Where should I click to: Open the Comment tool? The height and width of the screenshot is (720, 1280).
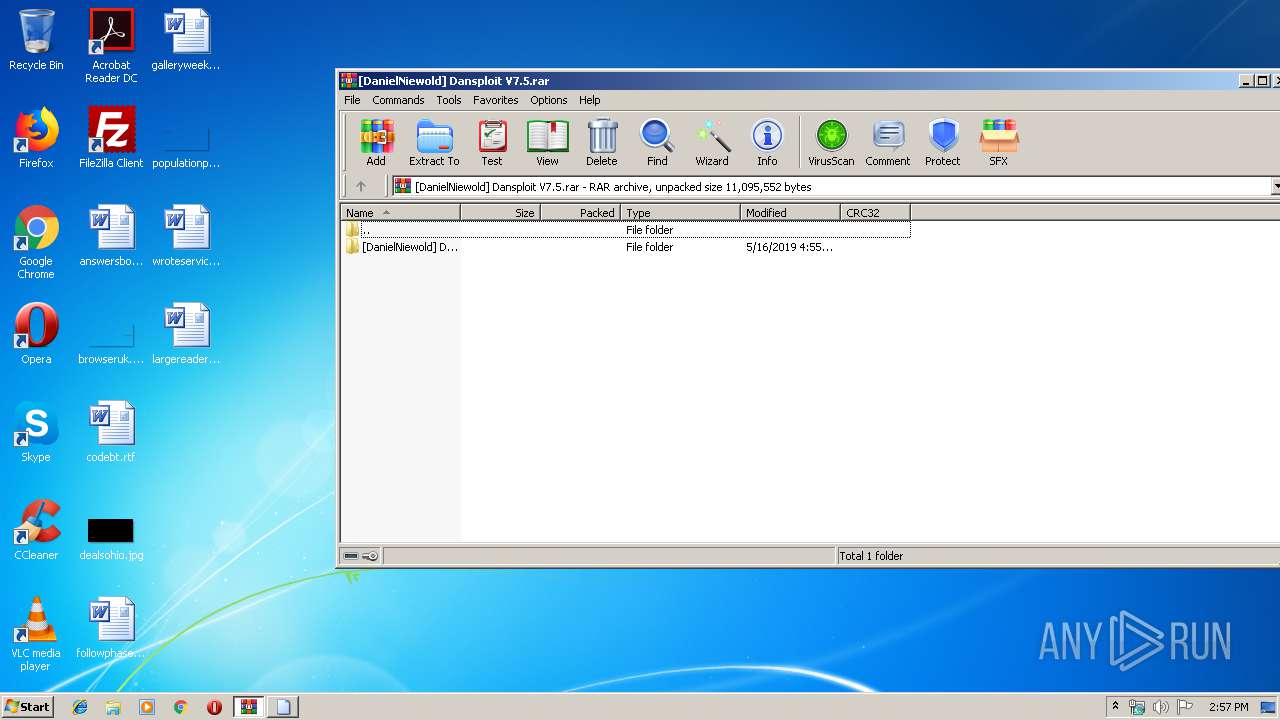tap(888, 143)
